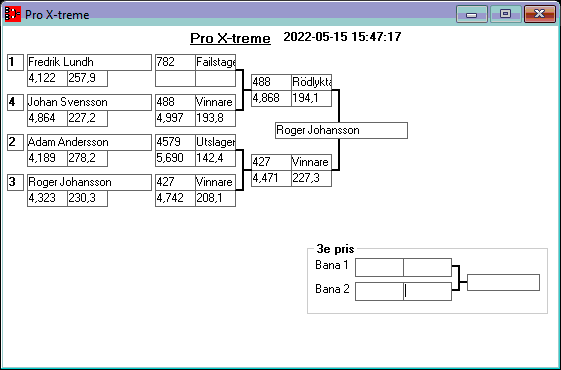The height and width of the screenshot is (370, 561).
Task: Select seed number 1 box
Action: click(15, 62)
